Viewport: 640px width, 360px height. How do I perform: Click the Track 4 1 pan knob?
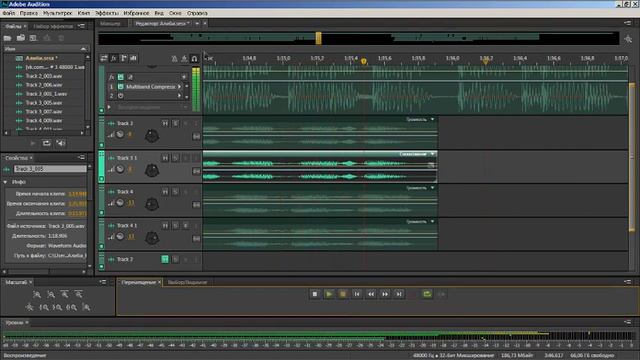152,238
